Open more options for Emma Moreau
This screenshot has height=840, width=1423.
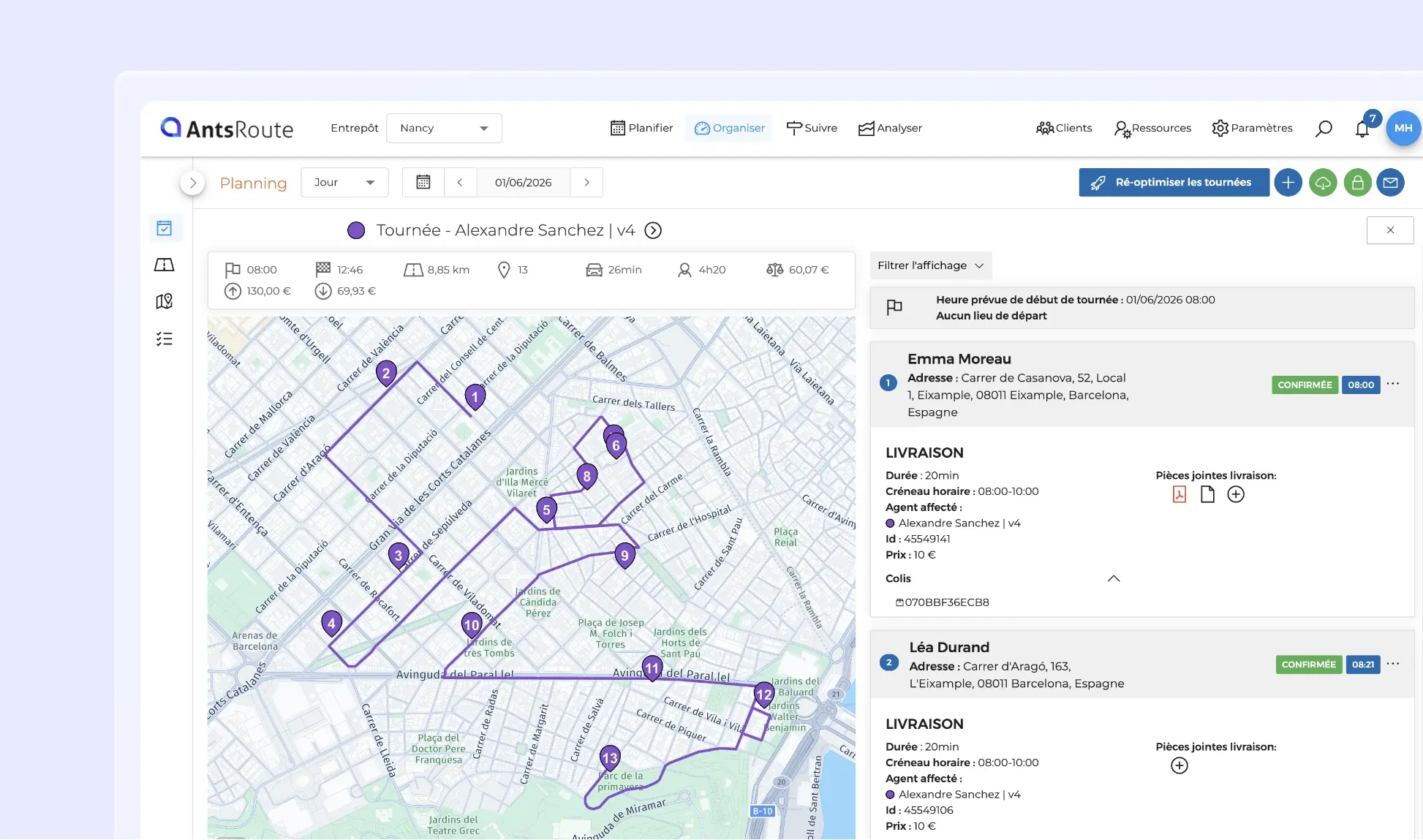(1393, 384)
